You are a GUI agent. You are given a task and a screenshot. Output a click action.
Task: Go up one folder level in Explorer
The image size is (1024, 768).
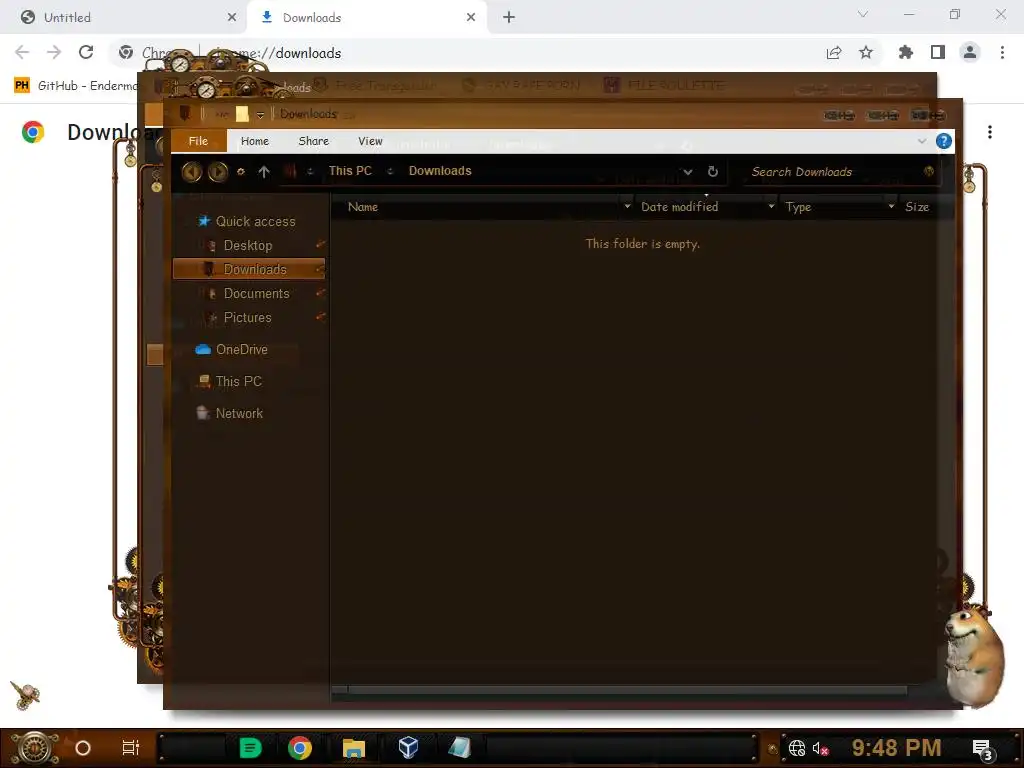(x=264, y=172)
